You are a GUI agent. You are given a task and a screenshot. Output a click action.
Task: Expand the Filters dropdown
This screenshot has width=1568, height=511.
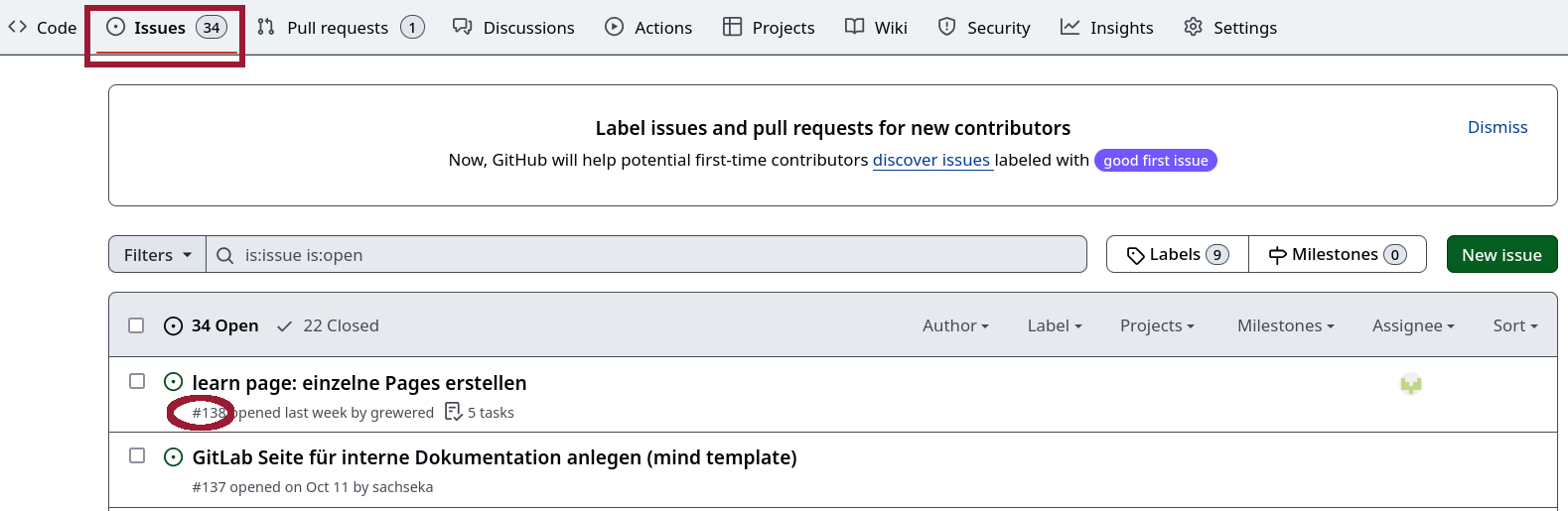coord(157,255)
